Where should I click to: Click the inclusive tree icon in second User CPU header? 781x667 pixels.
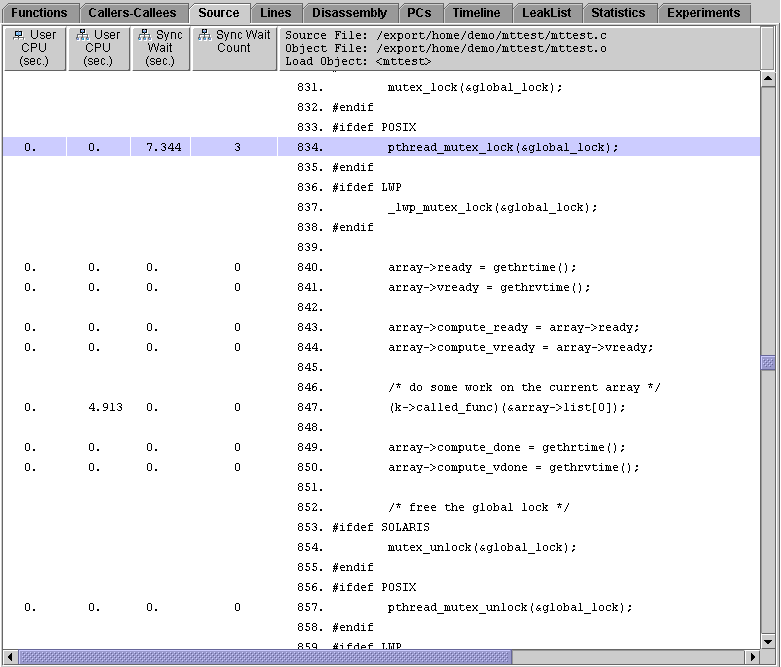pos(82,35)
